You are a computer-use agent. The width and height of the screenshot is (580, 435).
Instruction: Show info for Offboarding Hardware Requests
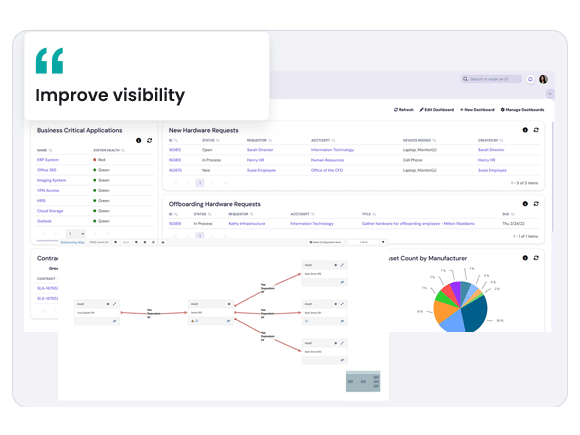coord(525,203)
